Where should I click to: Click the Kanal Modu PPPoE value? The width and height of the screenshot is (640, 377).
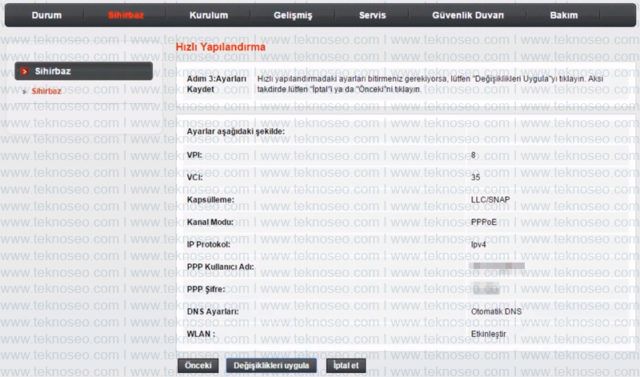[x=484, y=222]
